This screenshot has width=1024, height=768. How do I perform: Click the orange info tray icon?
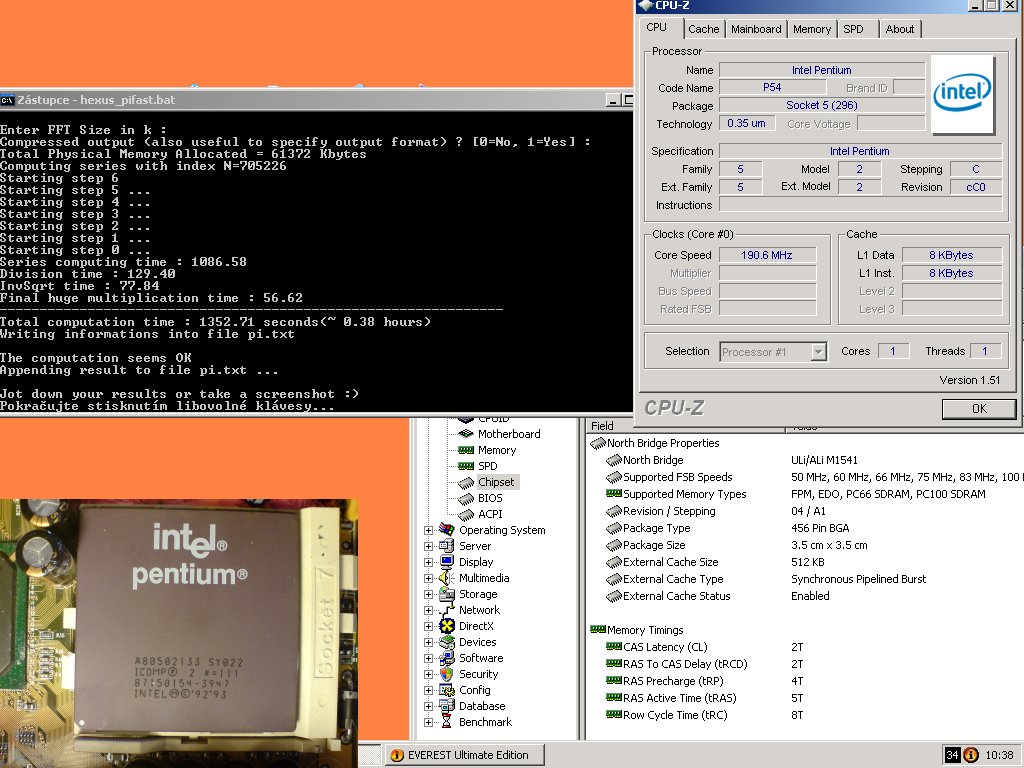(971, 755)
